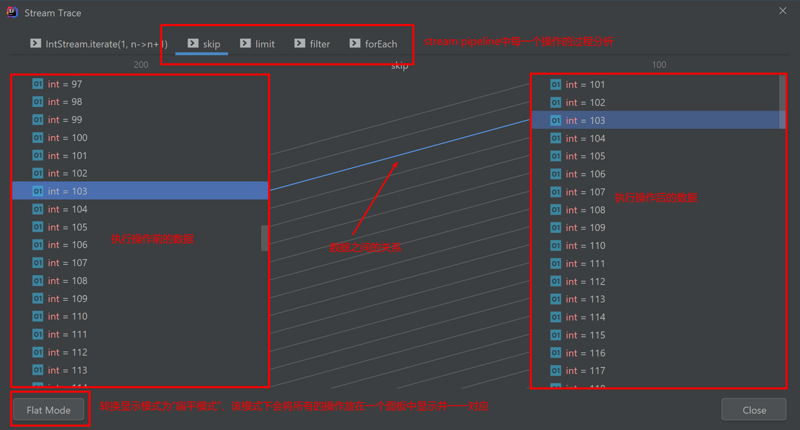The image size is (800, 430).
Task: Open the forEach tab
Action: (x=373, y=44)
